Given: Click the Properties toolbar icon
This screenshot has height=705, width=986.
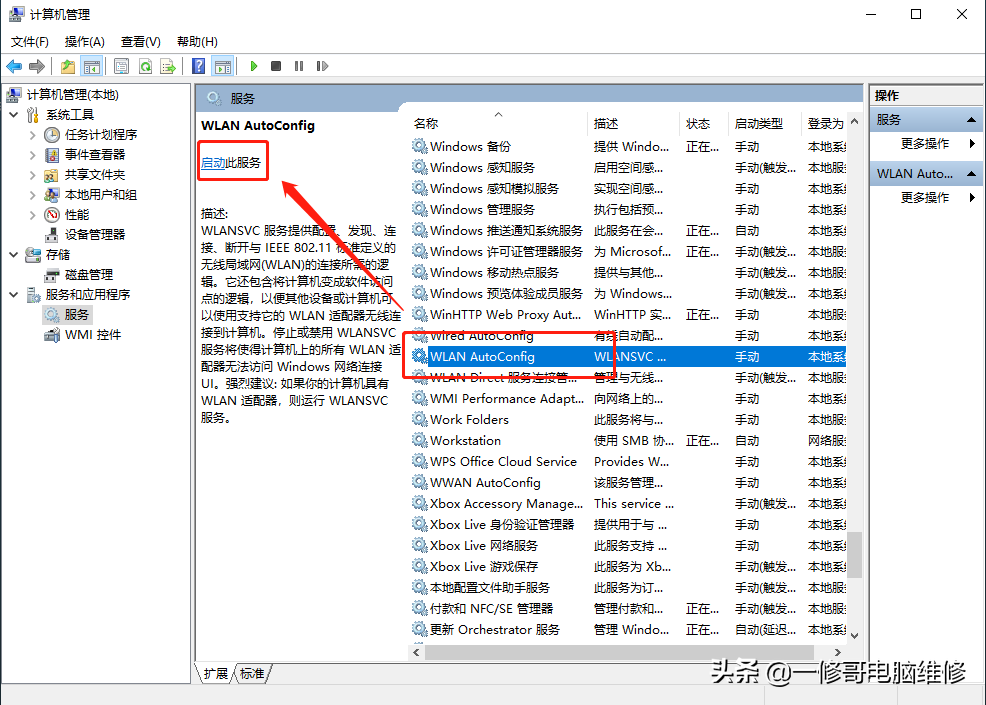Looking at the screenshot, I should point(121,66).
